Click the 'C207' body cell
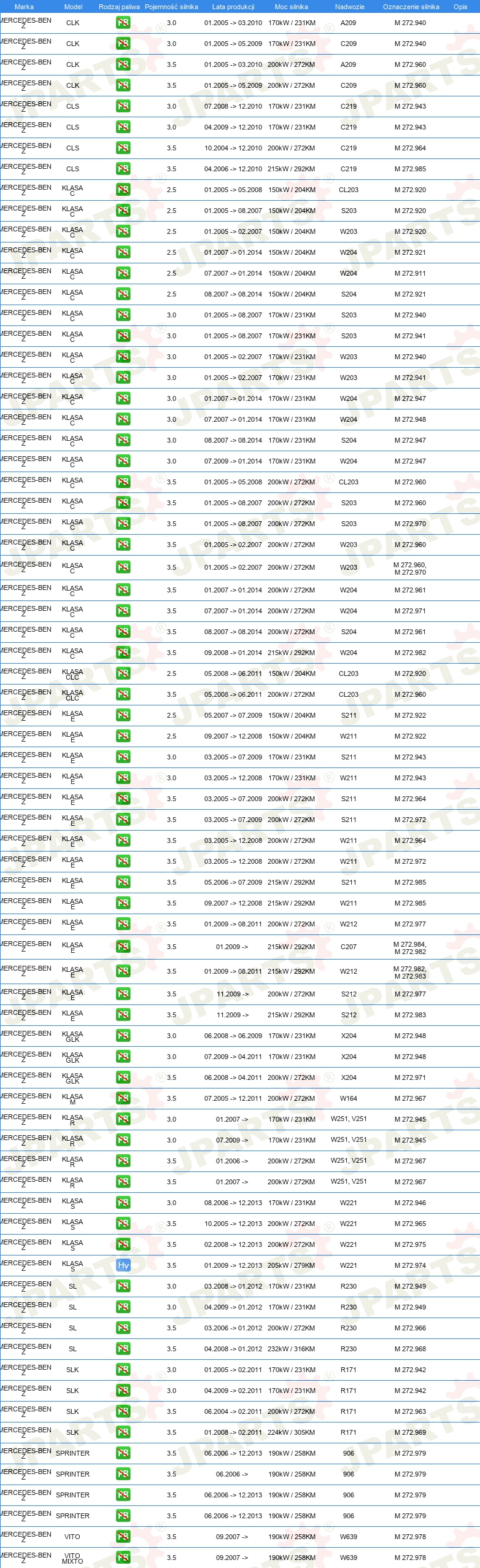The image size is (480, 1568). pyautogui.click(x=349, y=947)
